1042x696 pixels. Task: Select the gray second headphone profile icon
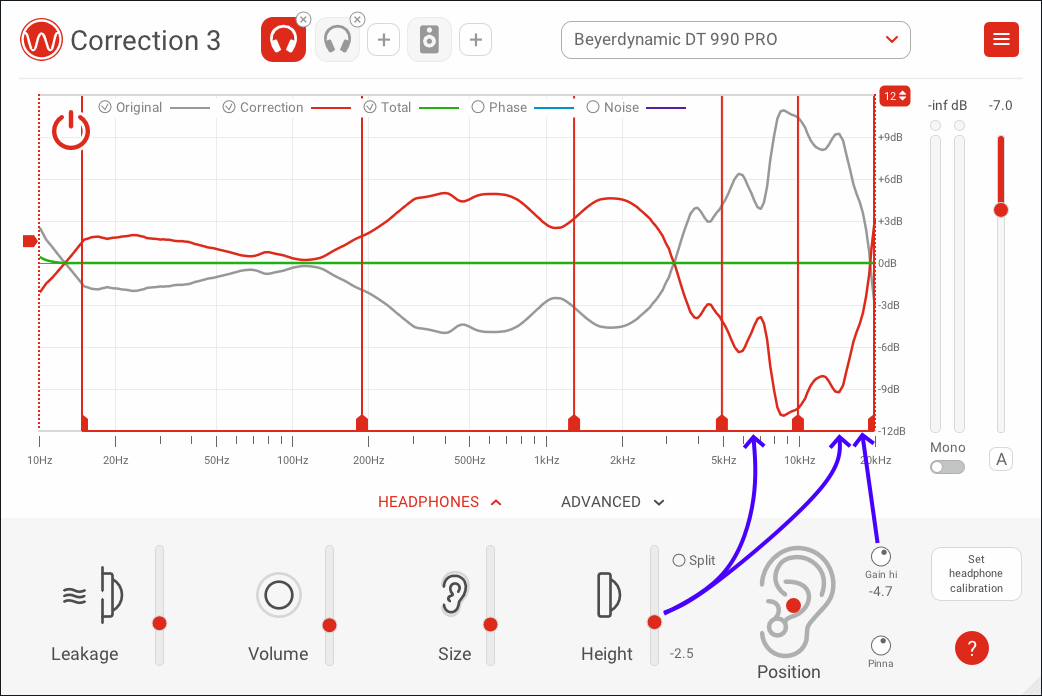point(338,40)
